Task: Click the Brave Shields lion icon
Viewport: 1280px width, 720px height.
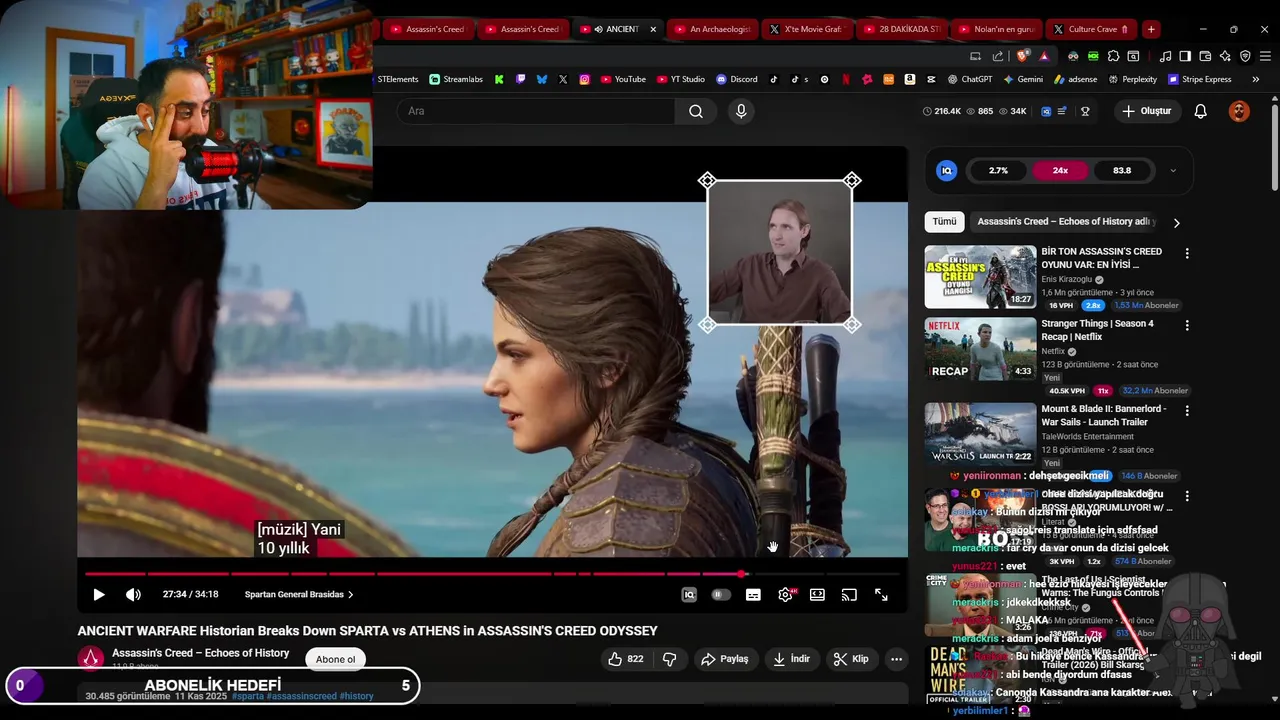Action: click(1022, 56)
